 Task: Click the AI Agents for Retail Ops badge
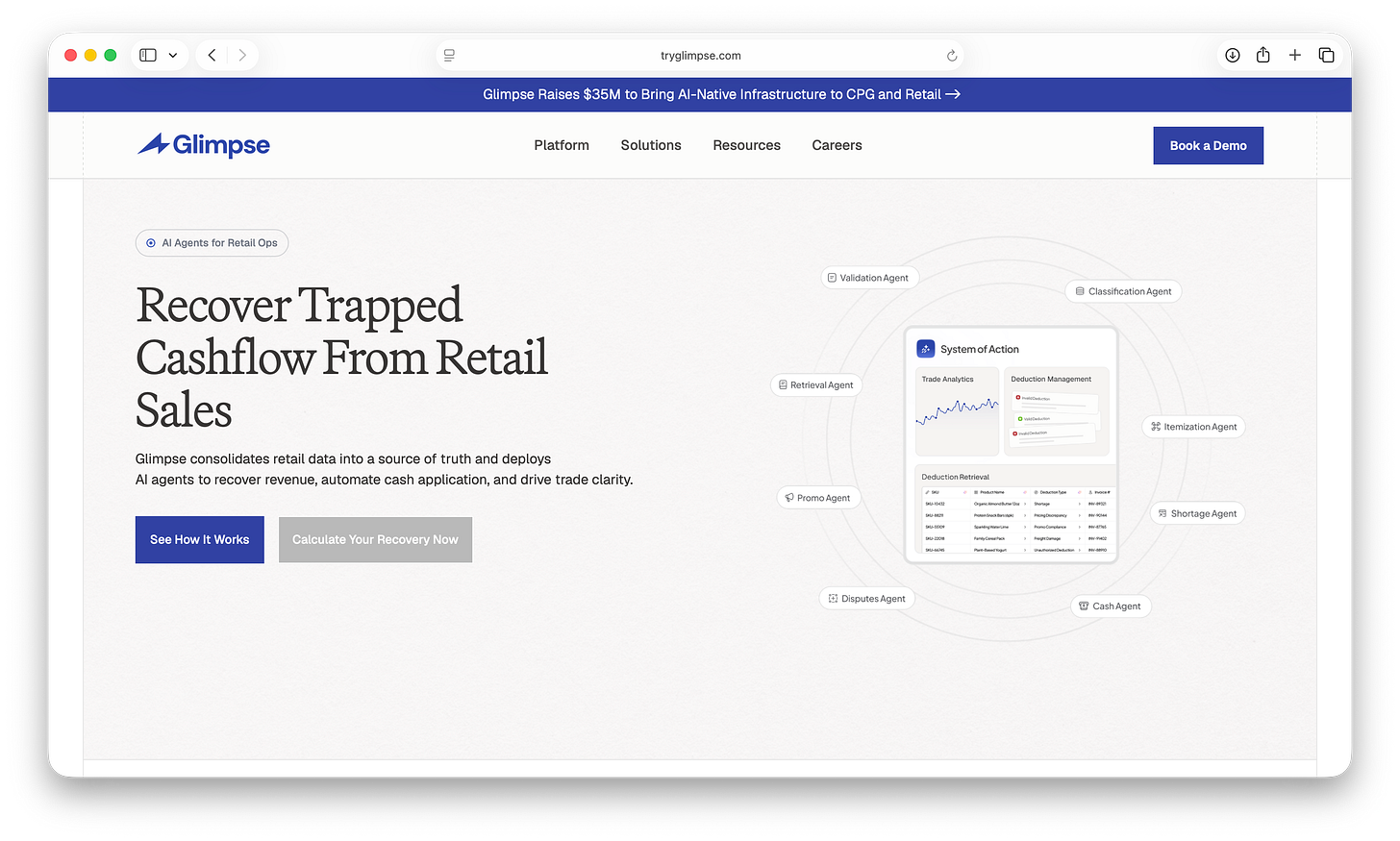[x=212, y=243]
